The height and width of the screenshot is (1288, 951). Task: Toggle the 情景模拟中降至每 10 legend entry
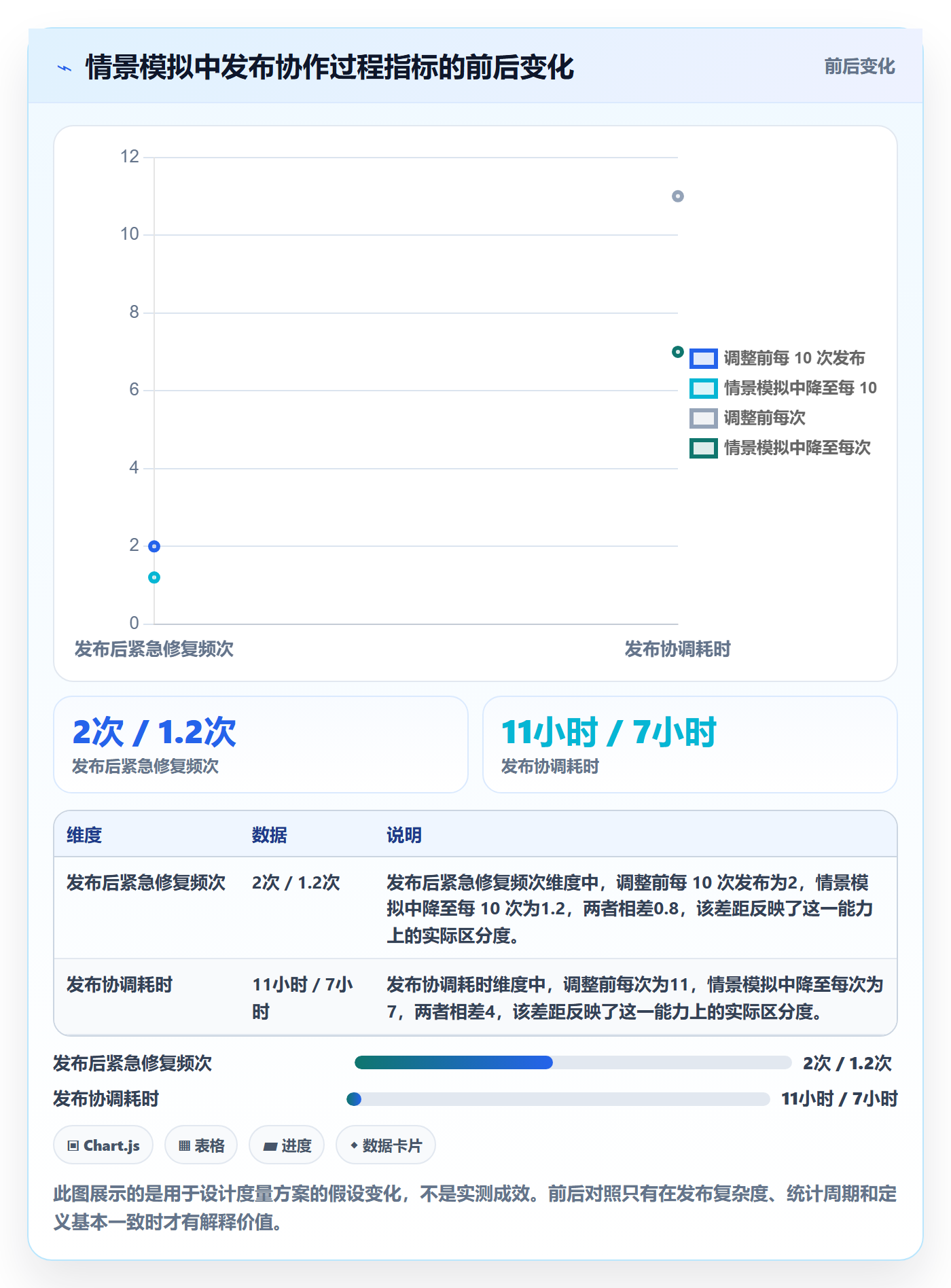click(x=783, y=388)
